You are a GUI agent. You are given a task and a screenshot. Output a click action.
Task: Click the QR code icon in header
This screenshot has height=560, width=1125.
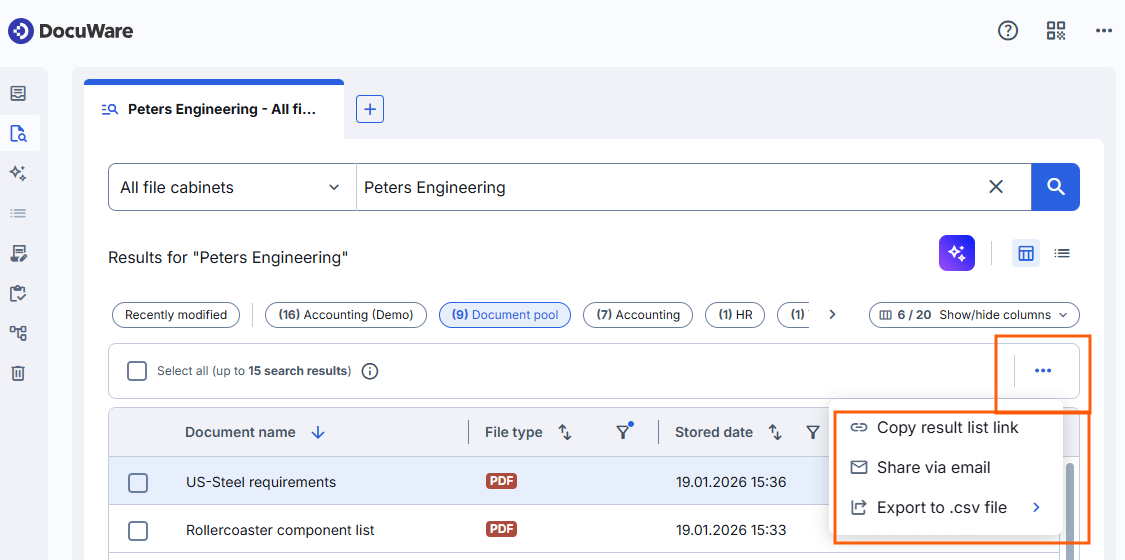point(1056,31)
